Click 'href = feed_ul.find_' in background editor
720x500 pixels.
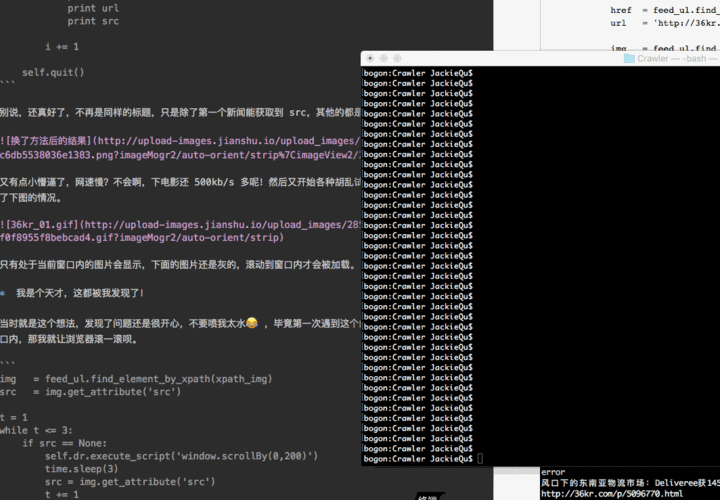tap(665, 10)
